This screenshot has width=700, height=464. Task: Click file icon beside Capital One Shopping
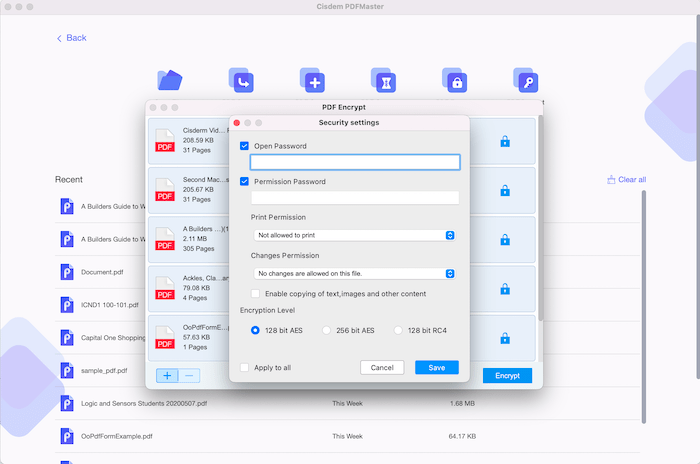click(67, 338)
